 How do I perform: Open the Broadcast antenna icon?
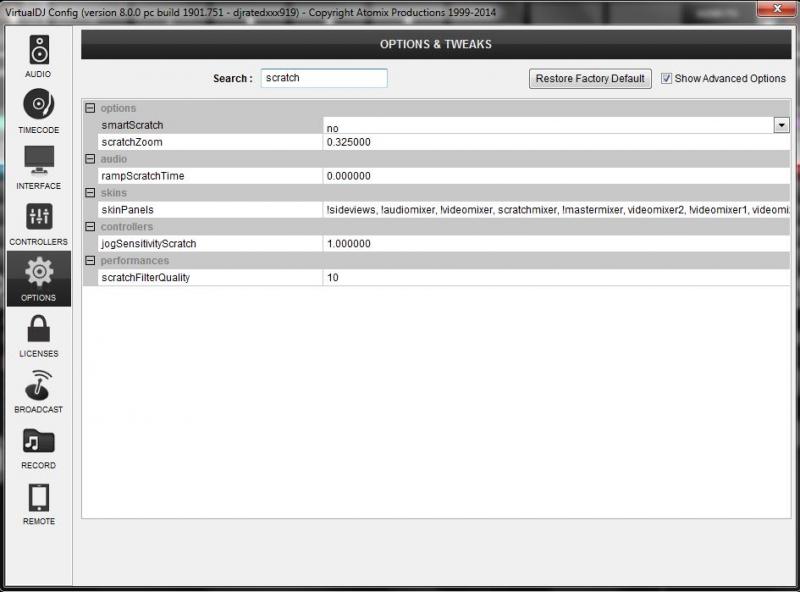(x=39, y=385)
